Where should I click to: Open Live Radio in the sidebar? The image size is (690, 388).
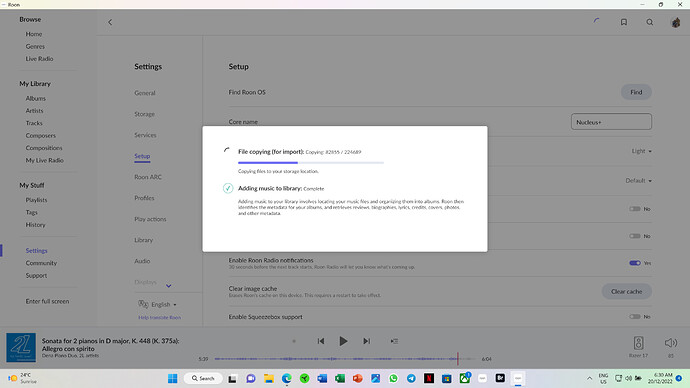tap(39, 59)
